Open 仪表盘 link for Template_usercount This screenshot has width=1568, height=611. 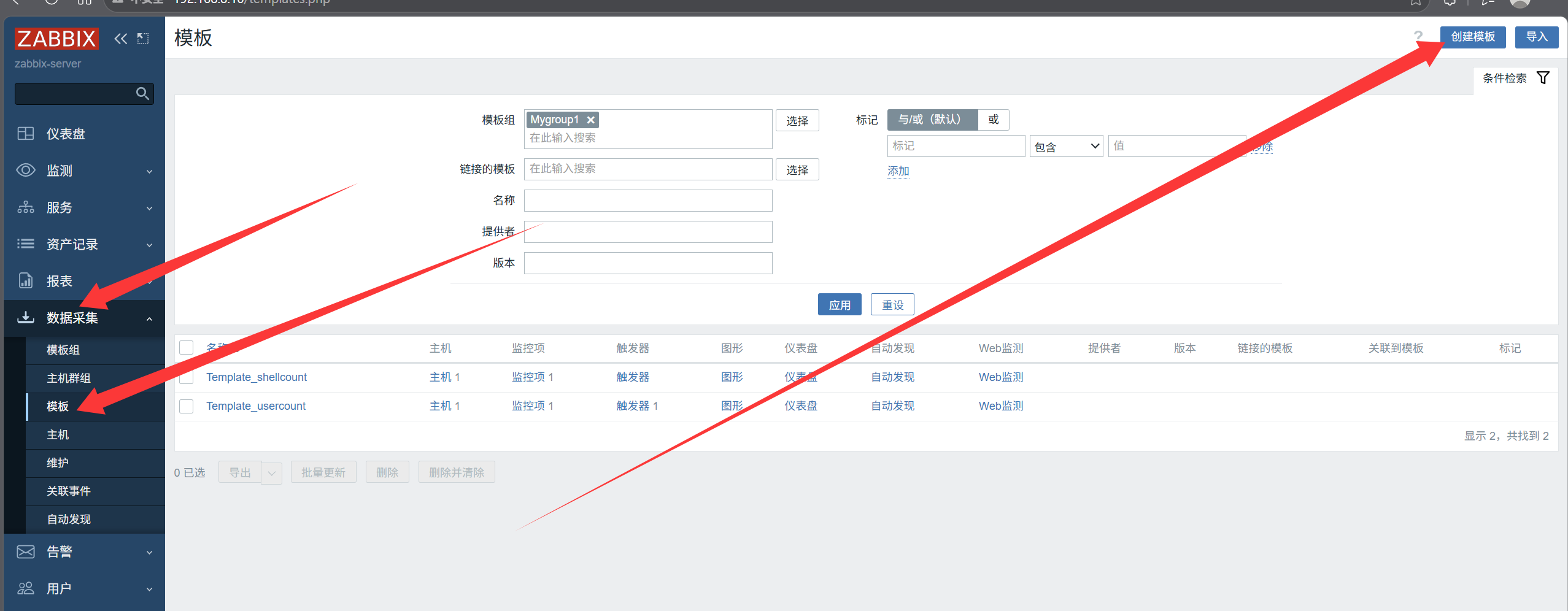click(801, 406)
